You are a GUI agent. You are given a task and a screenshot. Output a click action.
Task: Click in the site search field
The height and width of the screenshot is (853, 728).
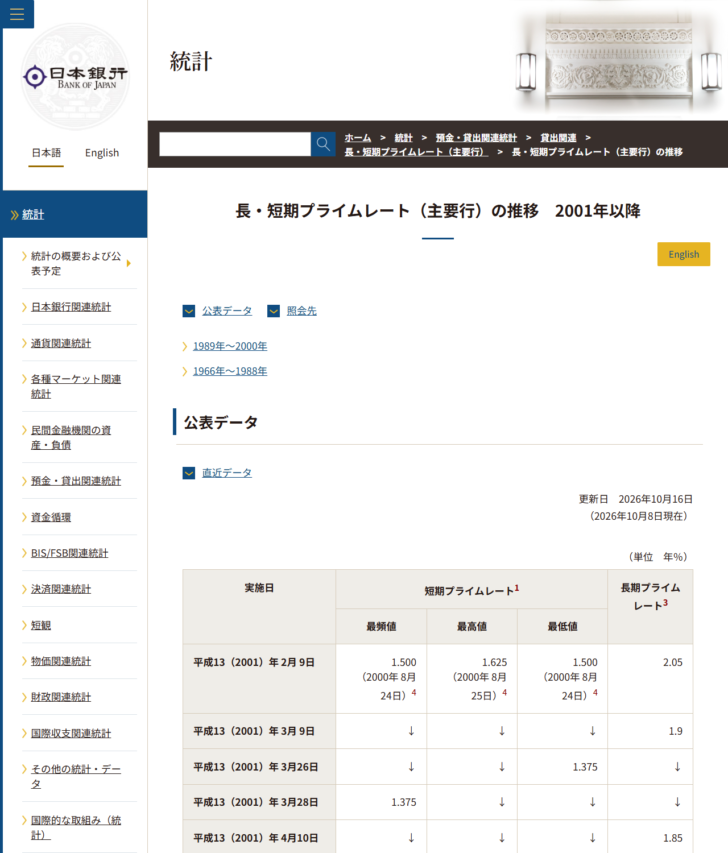(235, 144)
